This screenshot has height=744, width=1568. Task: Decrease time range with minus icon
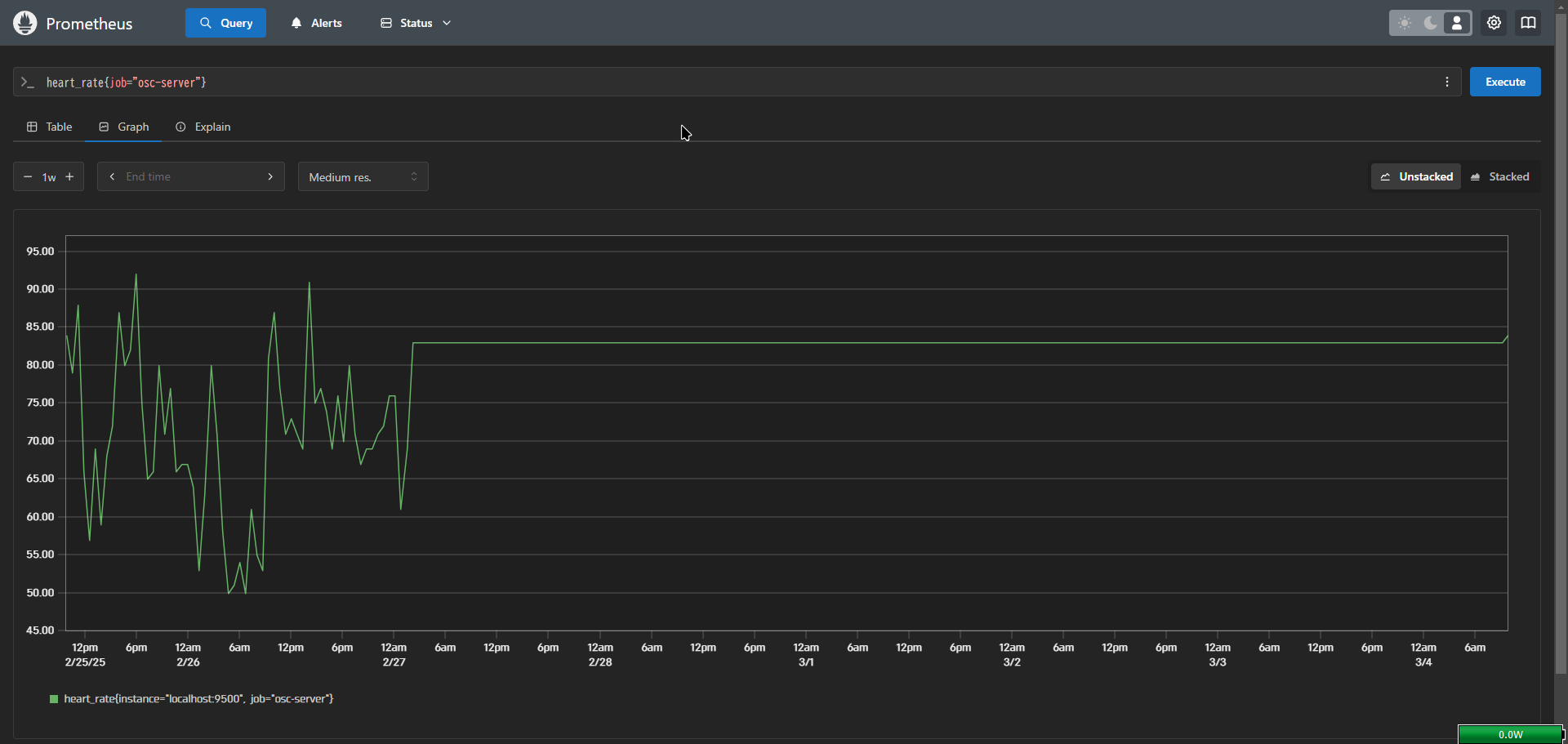tap(28, 176)
